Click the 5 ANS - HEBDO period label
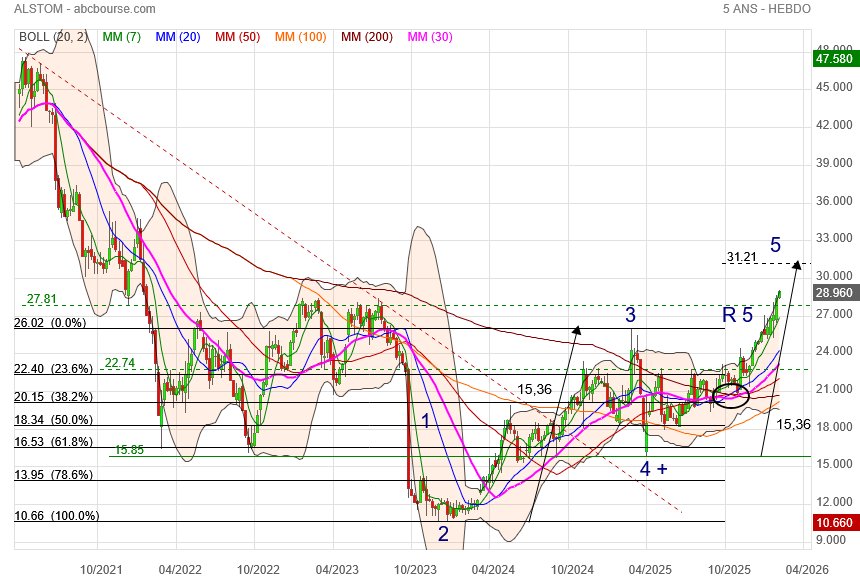Image resolution: width=860 pixels, height=580 pixels. point(767,9)
